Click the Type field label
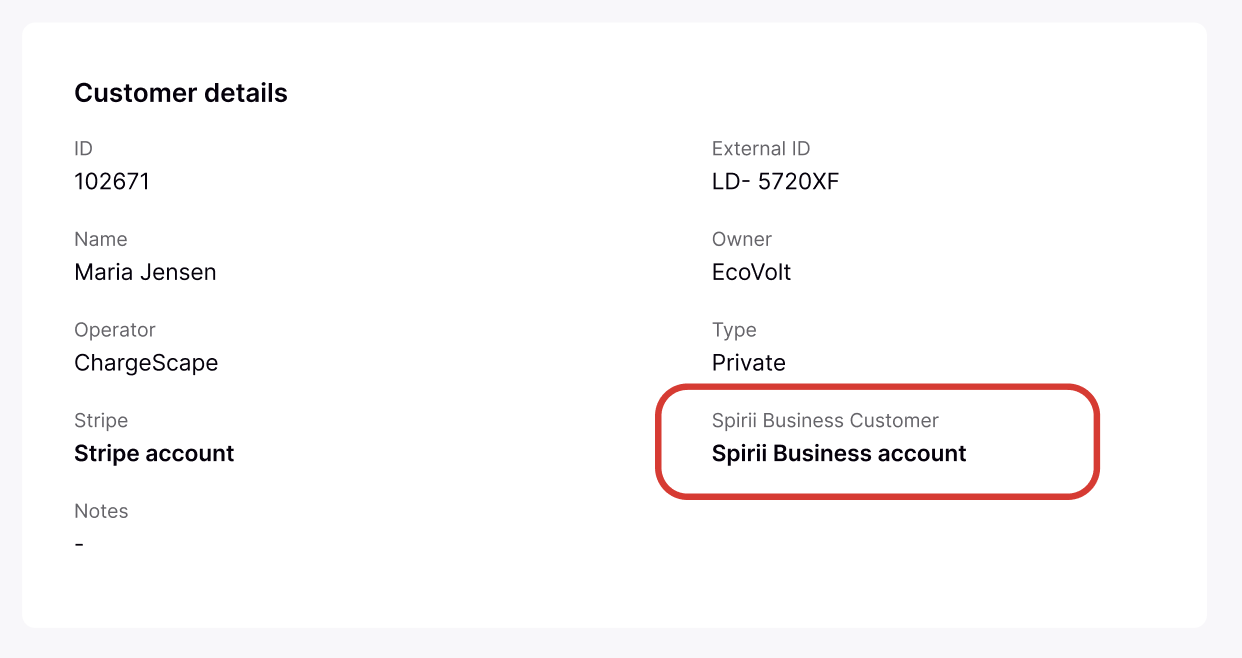Viewport: 1242px width, 658px height. pyautogui.click(x=734, y=330)
